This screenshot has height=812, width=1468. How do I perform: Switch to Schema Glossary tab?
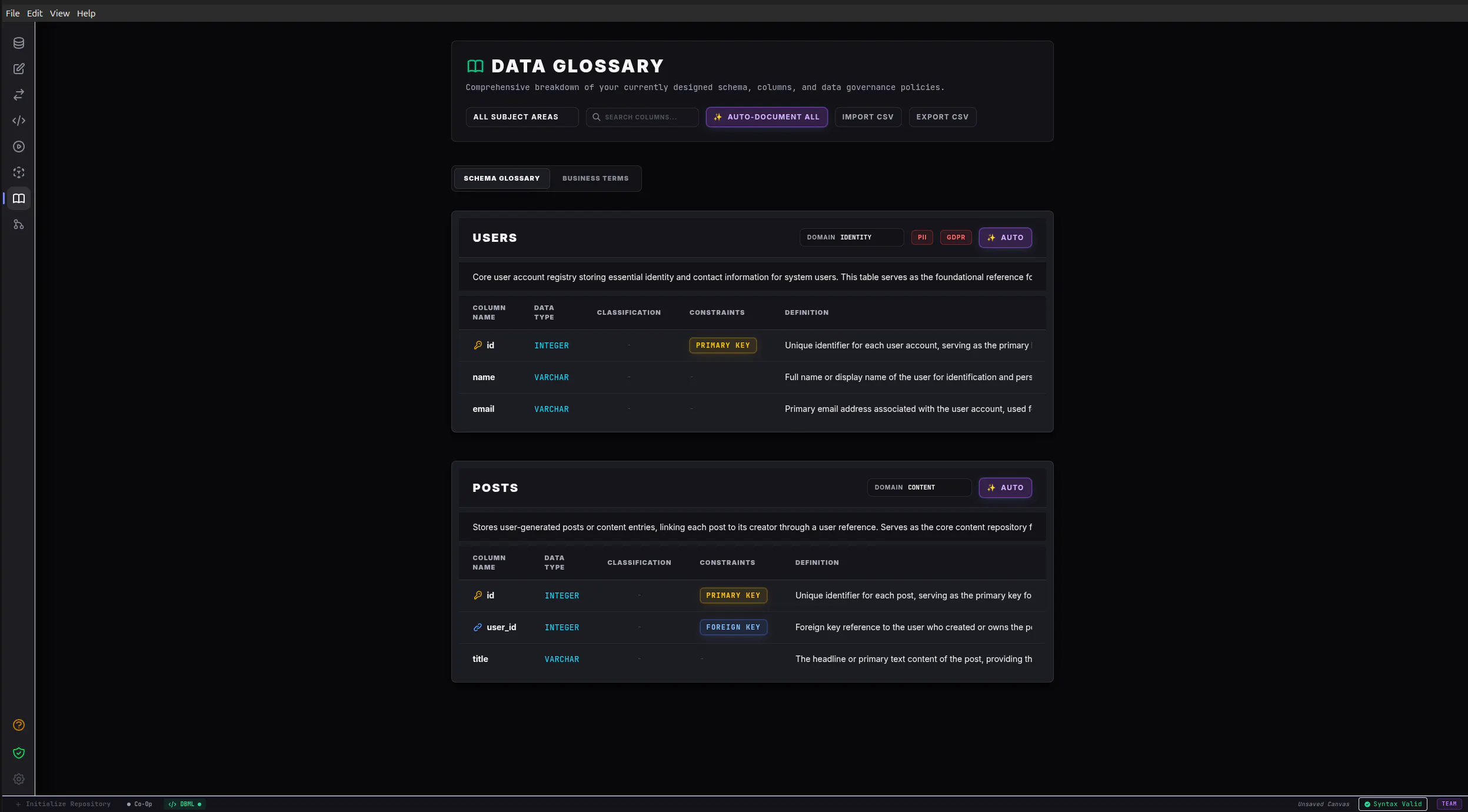[x=501, y=178]
